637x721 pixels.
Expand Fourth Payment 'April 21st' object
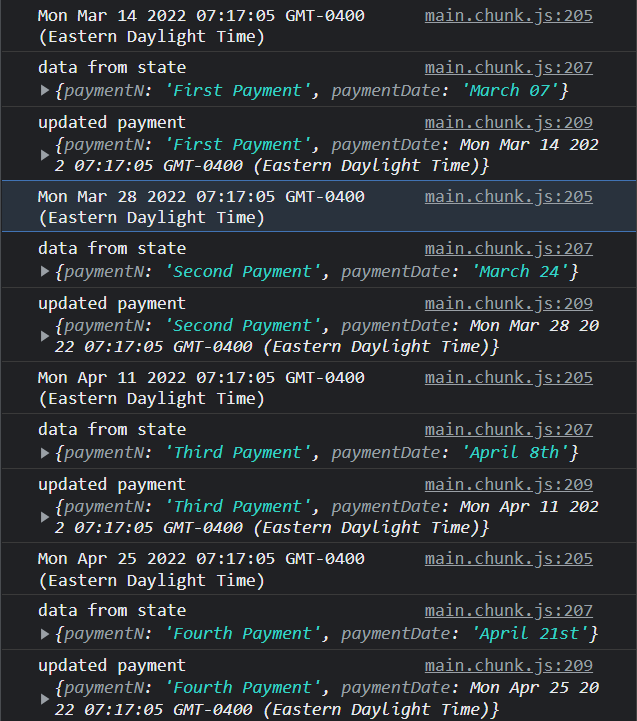(x=45, y=634)
